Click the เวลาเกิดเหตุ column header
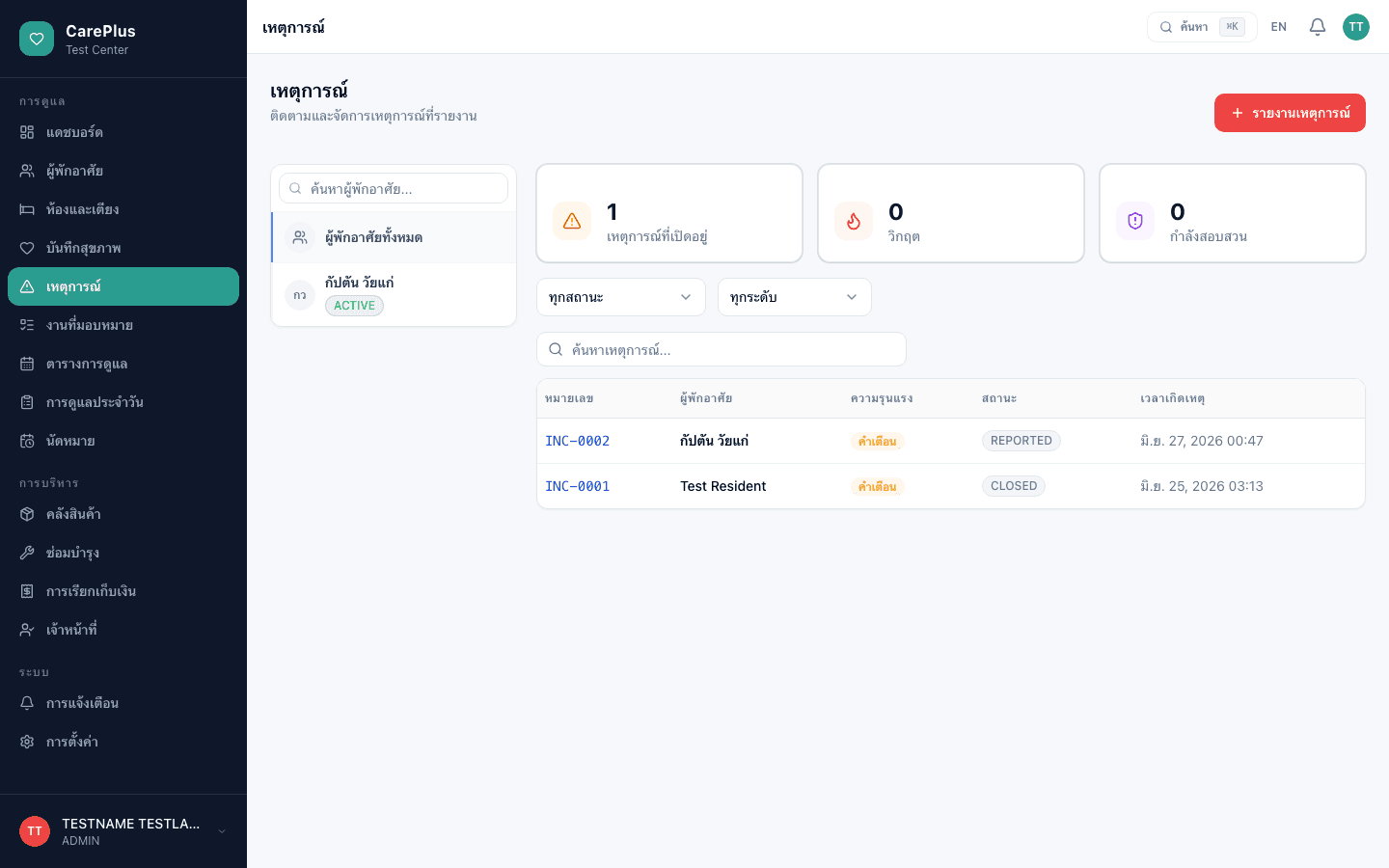The height and width of the screenshot is (868, 1389). click(1172, 398)
